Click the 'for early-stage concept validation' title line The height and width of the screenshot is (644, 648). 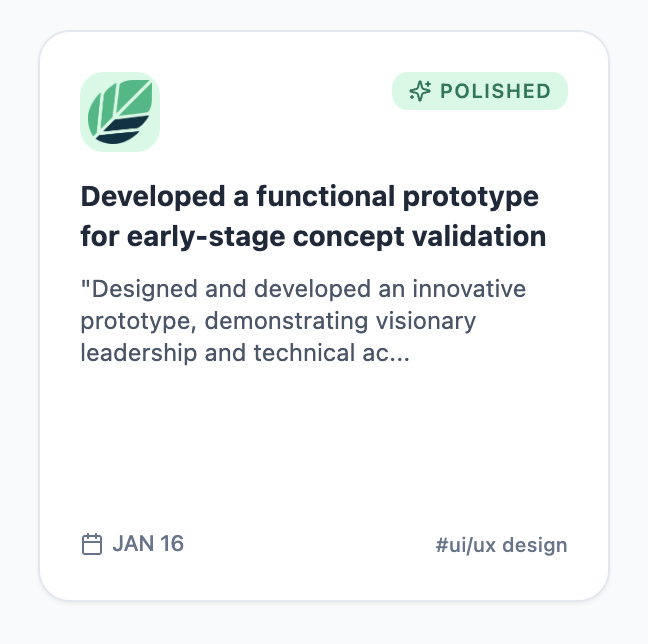313,236
